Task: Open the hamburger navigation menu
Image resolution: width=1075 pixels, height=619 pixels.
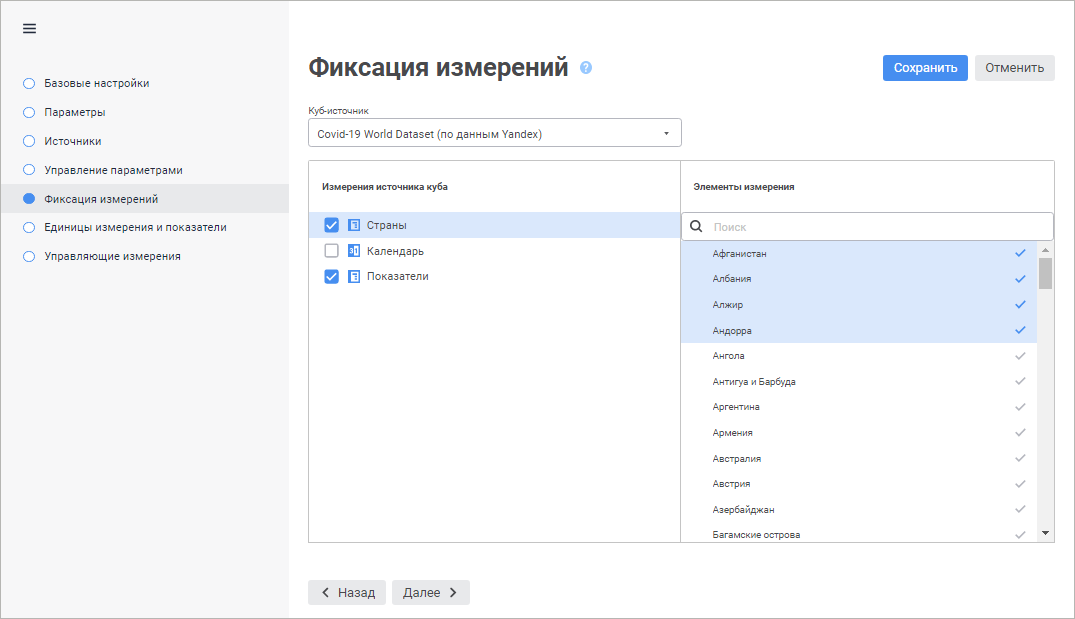Action: [x=29, y=28]
